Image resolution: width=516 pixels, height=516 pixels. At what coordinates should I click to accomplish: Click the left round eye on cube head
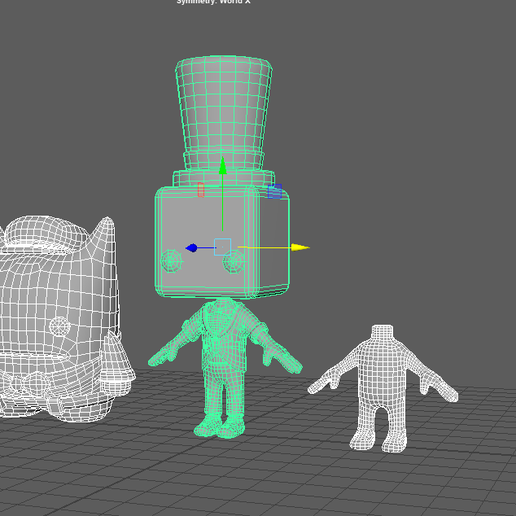[171, 261]
